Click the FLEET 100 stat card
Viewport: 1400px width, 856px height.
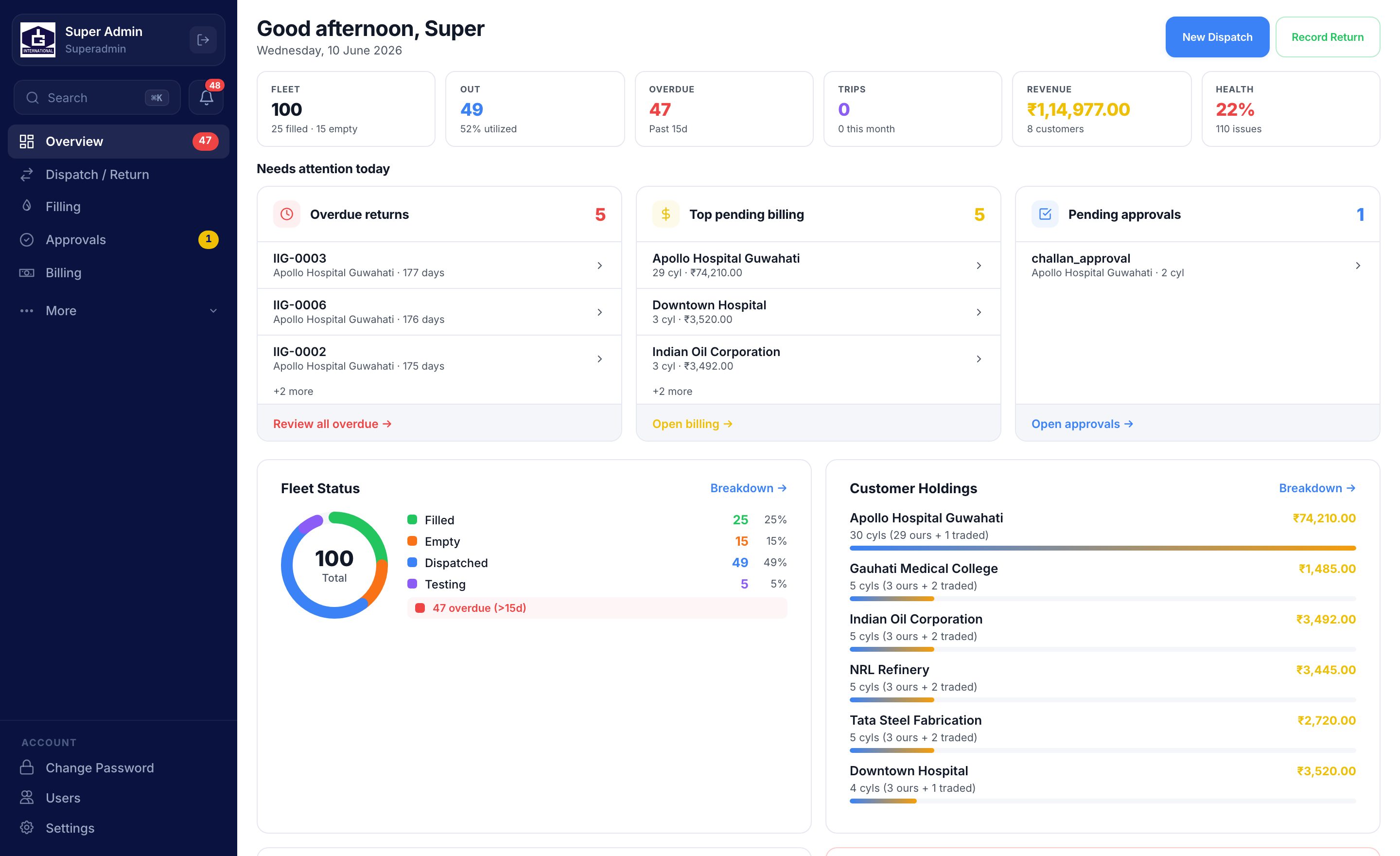pos(346,109)
